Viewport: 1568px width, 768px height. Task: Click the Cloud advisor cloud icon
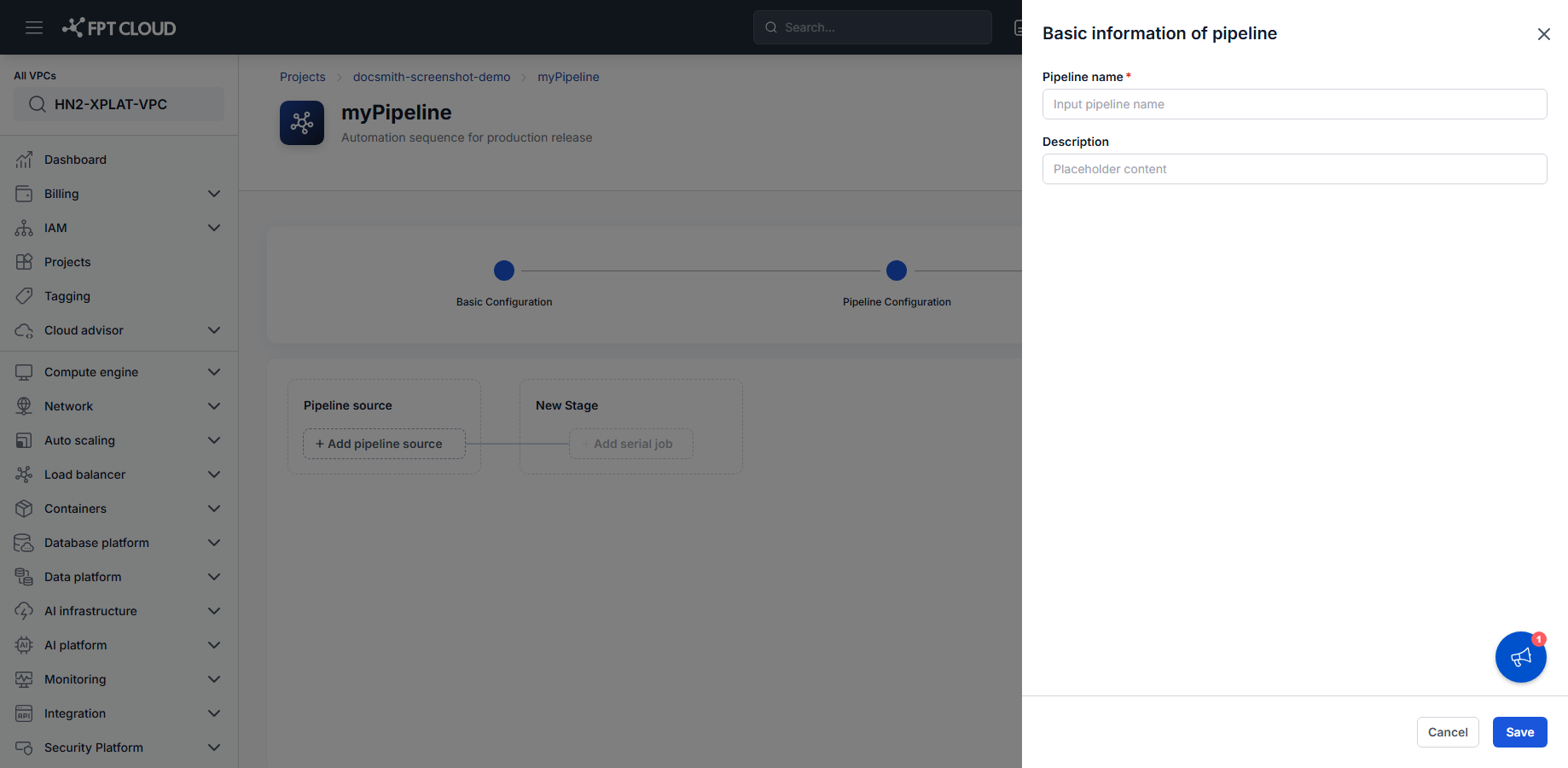(24, 330)
